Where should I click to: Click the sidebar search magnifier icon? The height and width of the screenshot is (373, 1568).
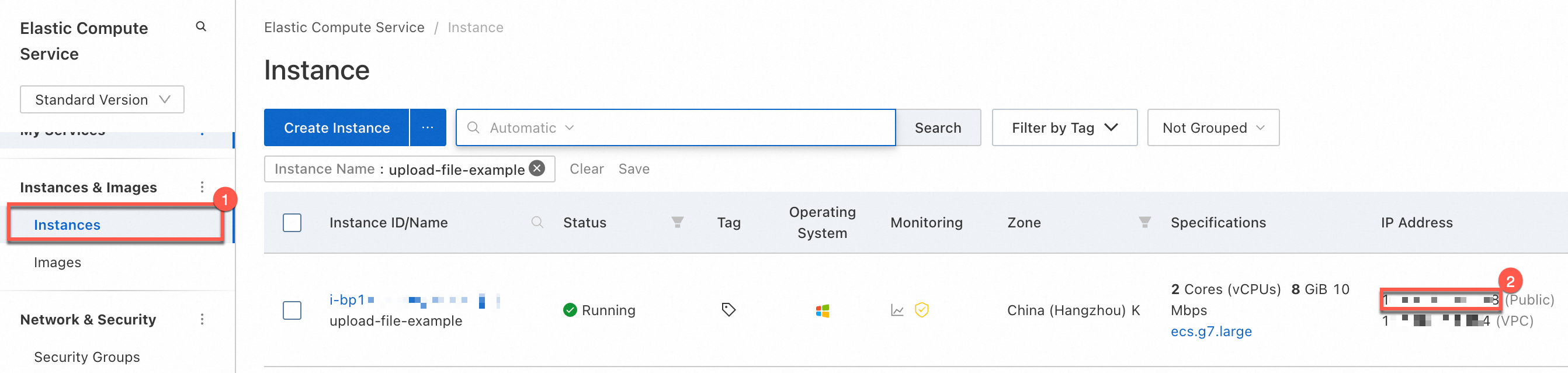click(x=201, y=27)
